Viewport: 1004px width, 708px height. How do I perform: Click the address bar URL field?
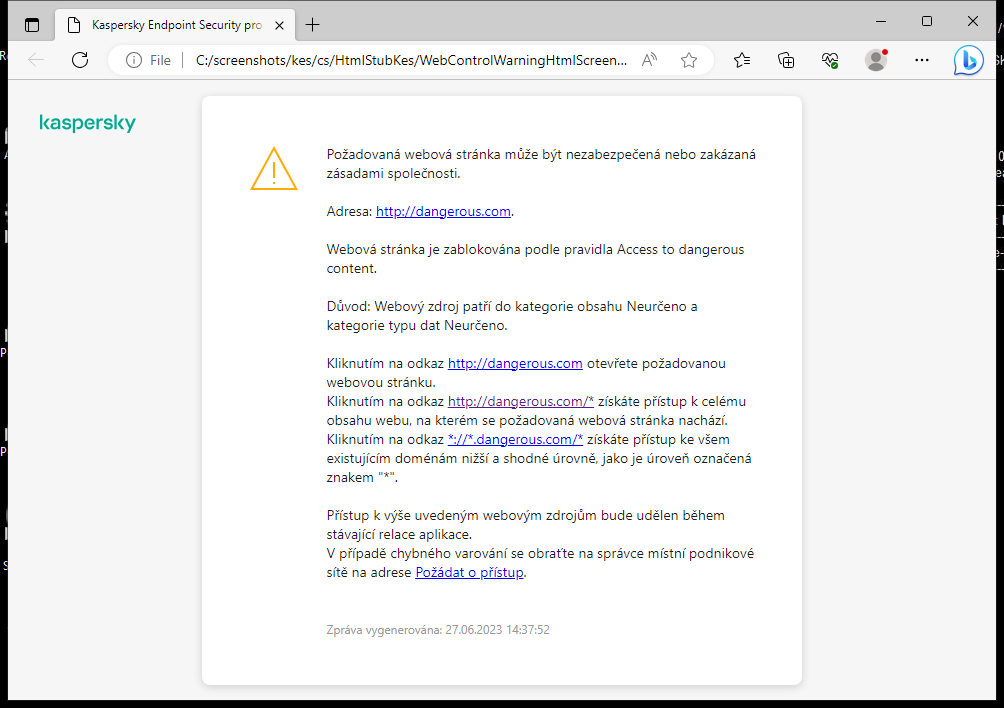411,60
